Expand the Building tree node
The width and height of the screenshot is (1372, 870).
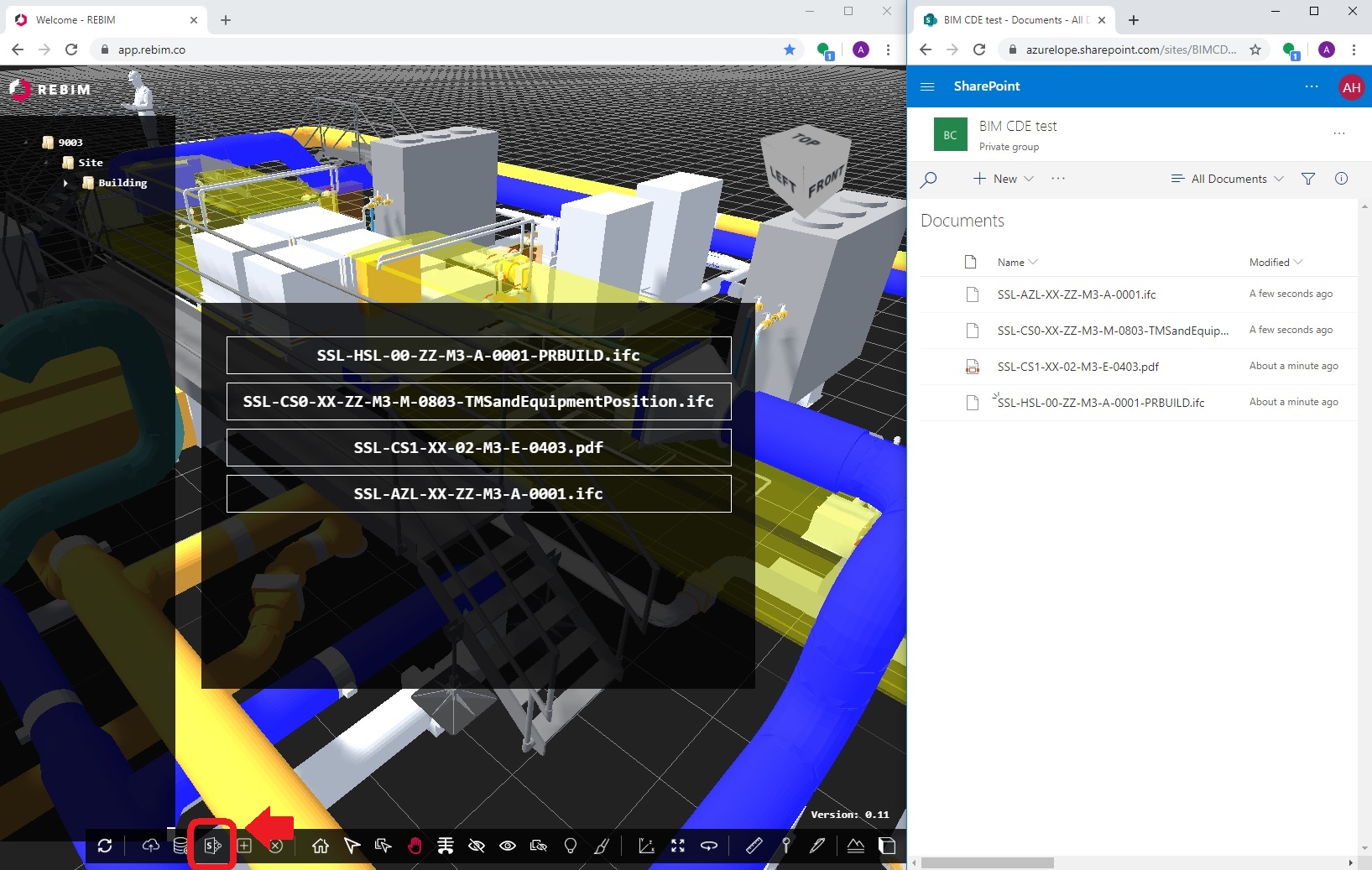click(66, 183)
